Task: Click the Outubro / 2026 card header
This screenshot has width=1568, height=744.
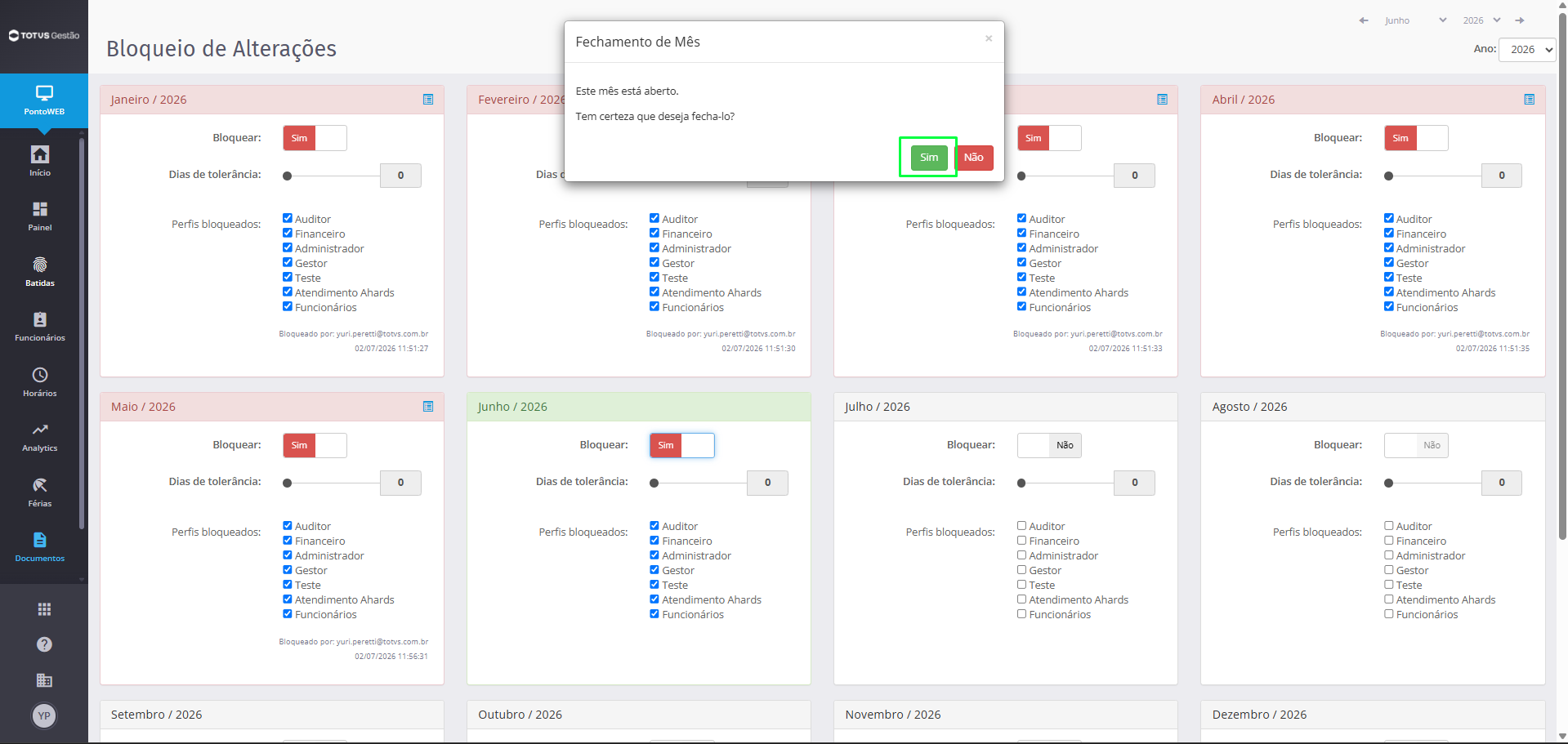Action: (x=639, y=715)
